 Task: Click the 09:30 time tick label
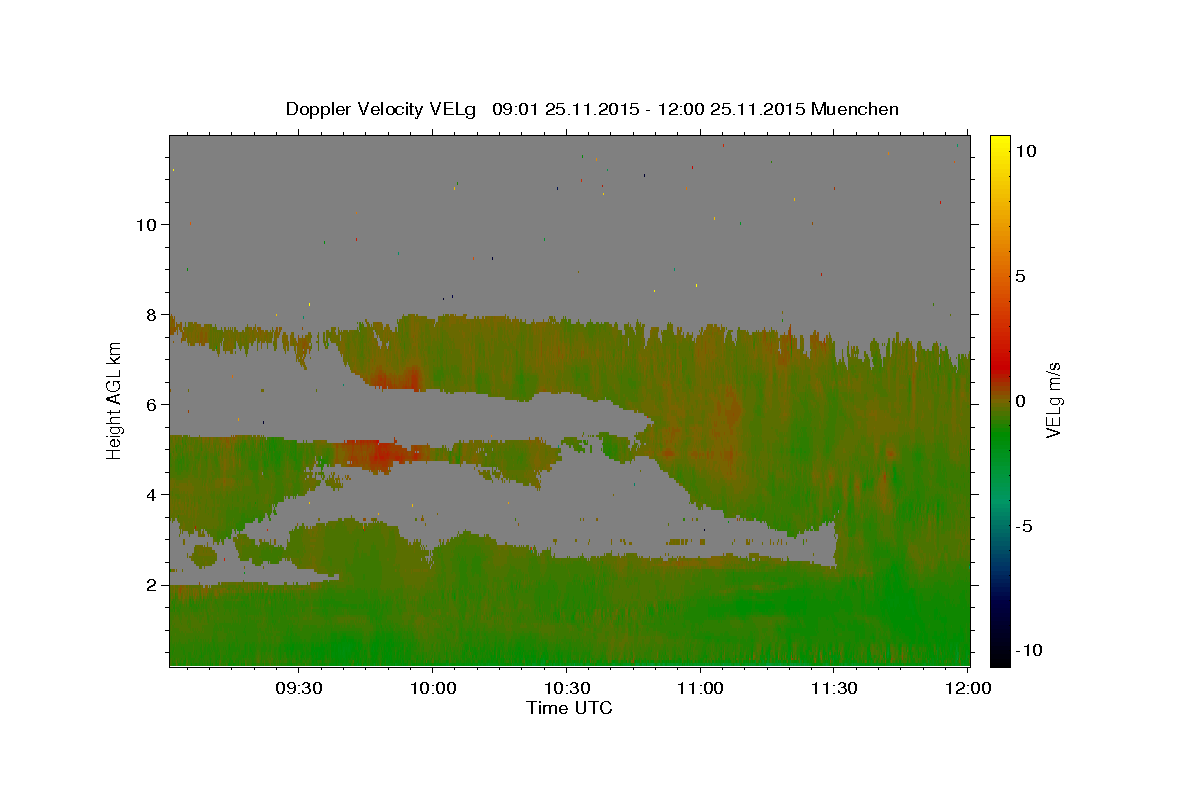298,689
